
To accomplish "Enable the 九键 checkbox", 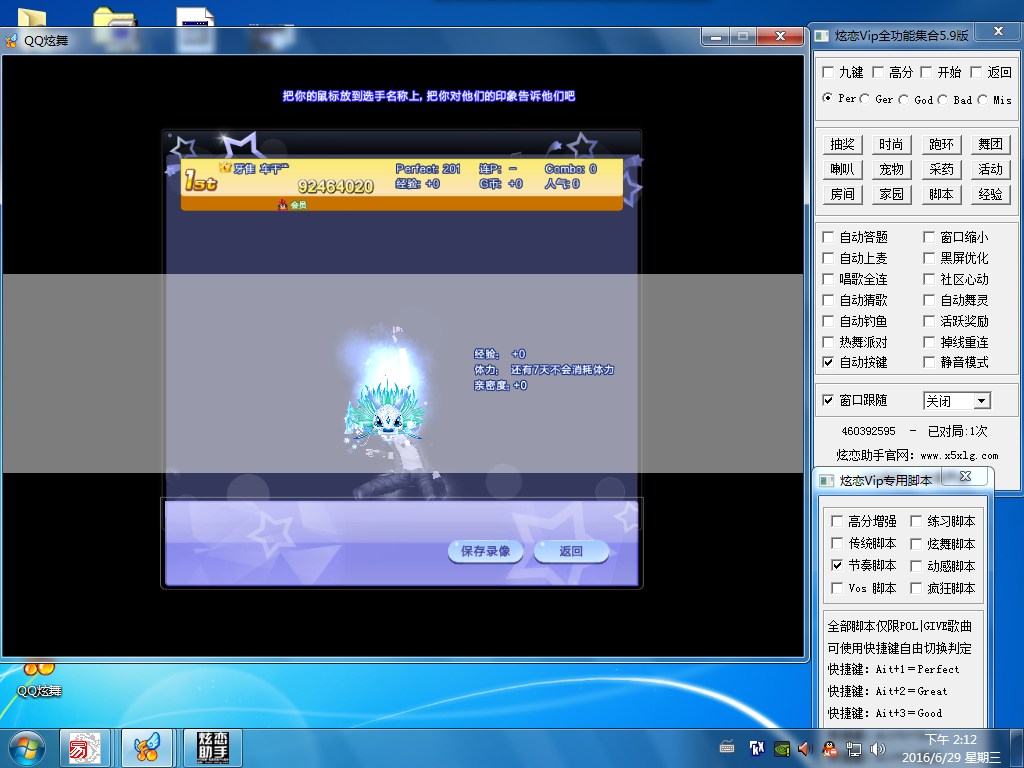I will (x=828, y=72).
